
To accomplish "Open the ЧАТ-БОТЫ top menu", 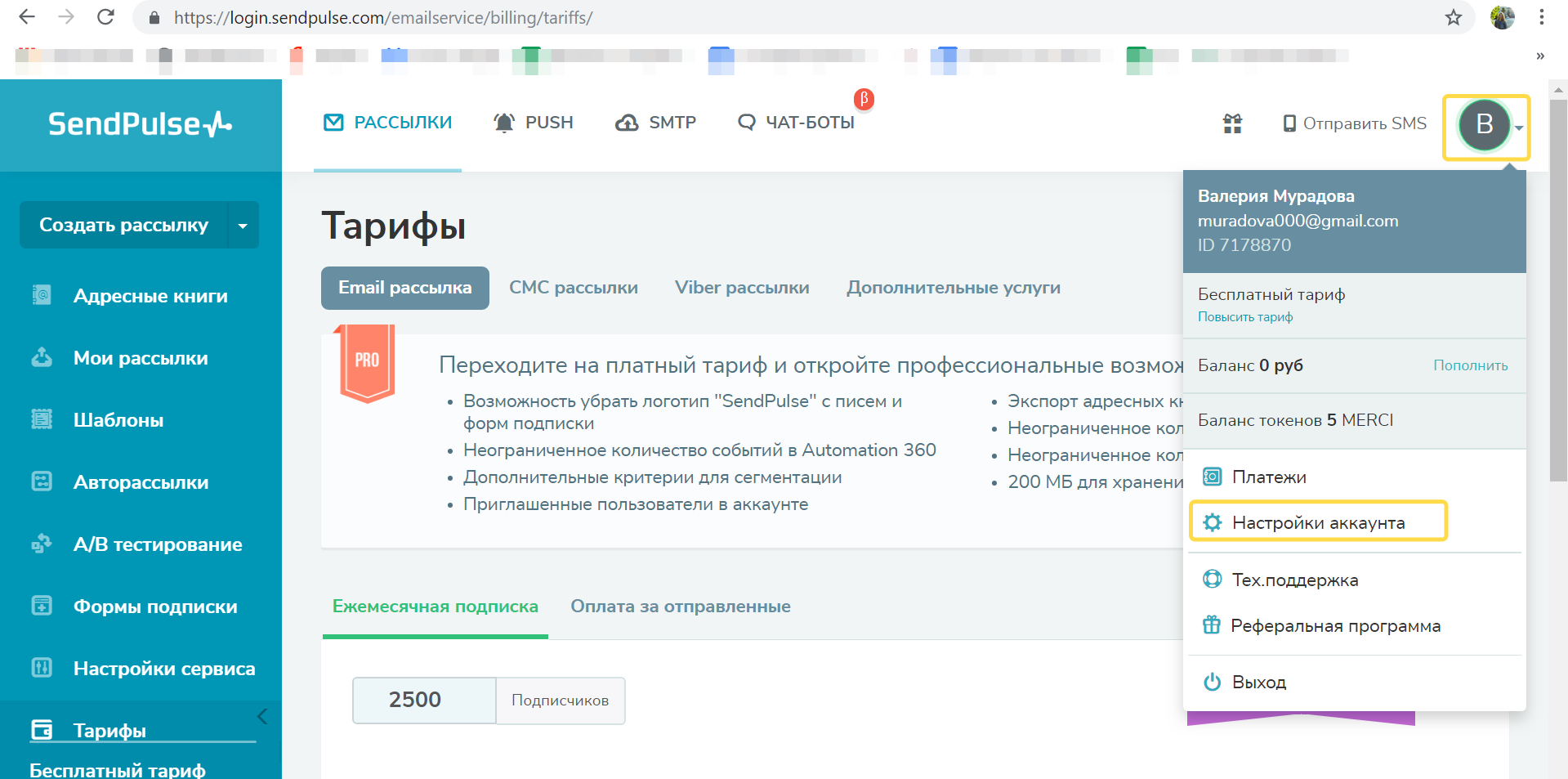I will pos(796,123).
